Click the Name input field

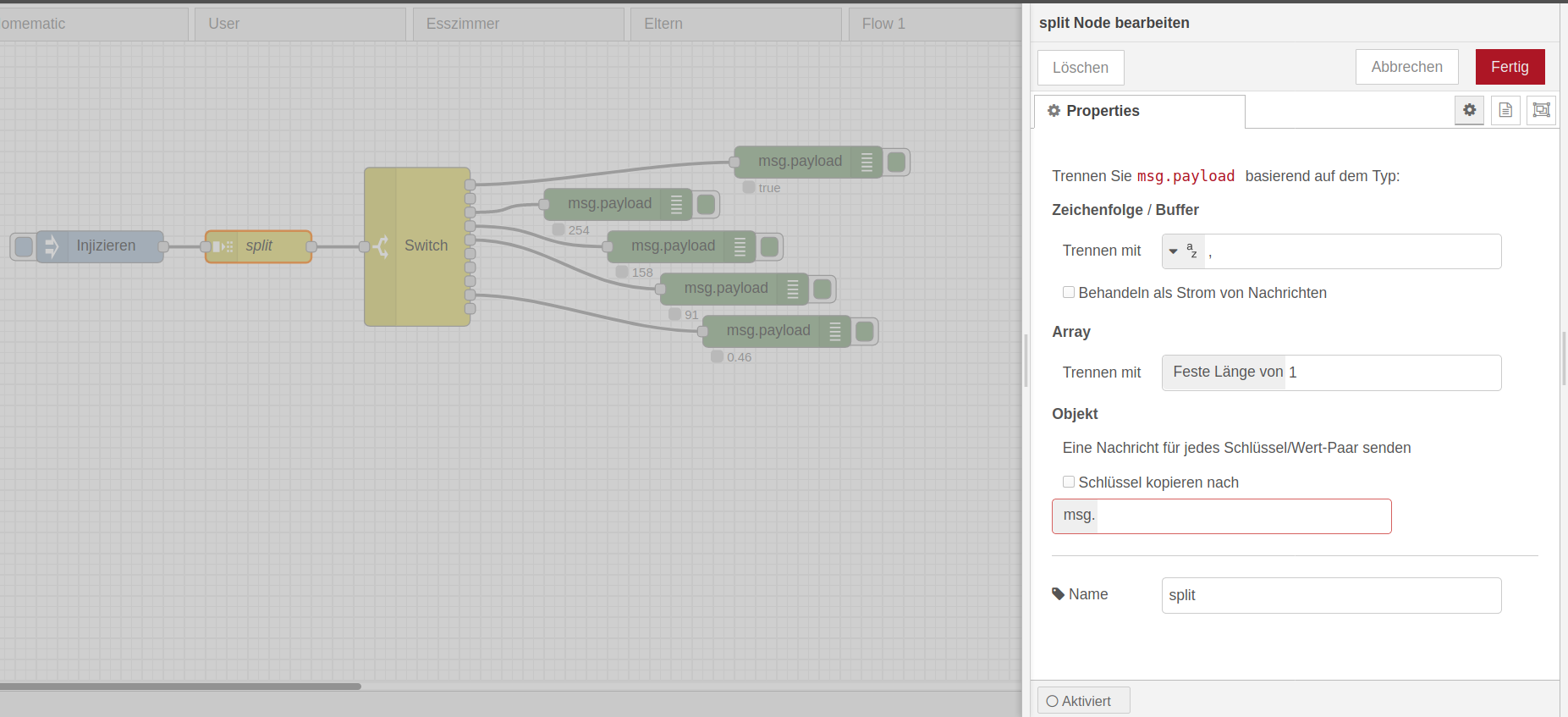(x=1331, y=595)
